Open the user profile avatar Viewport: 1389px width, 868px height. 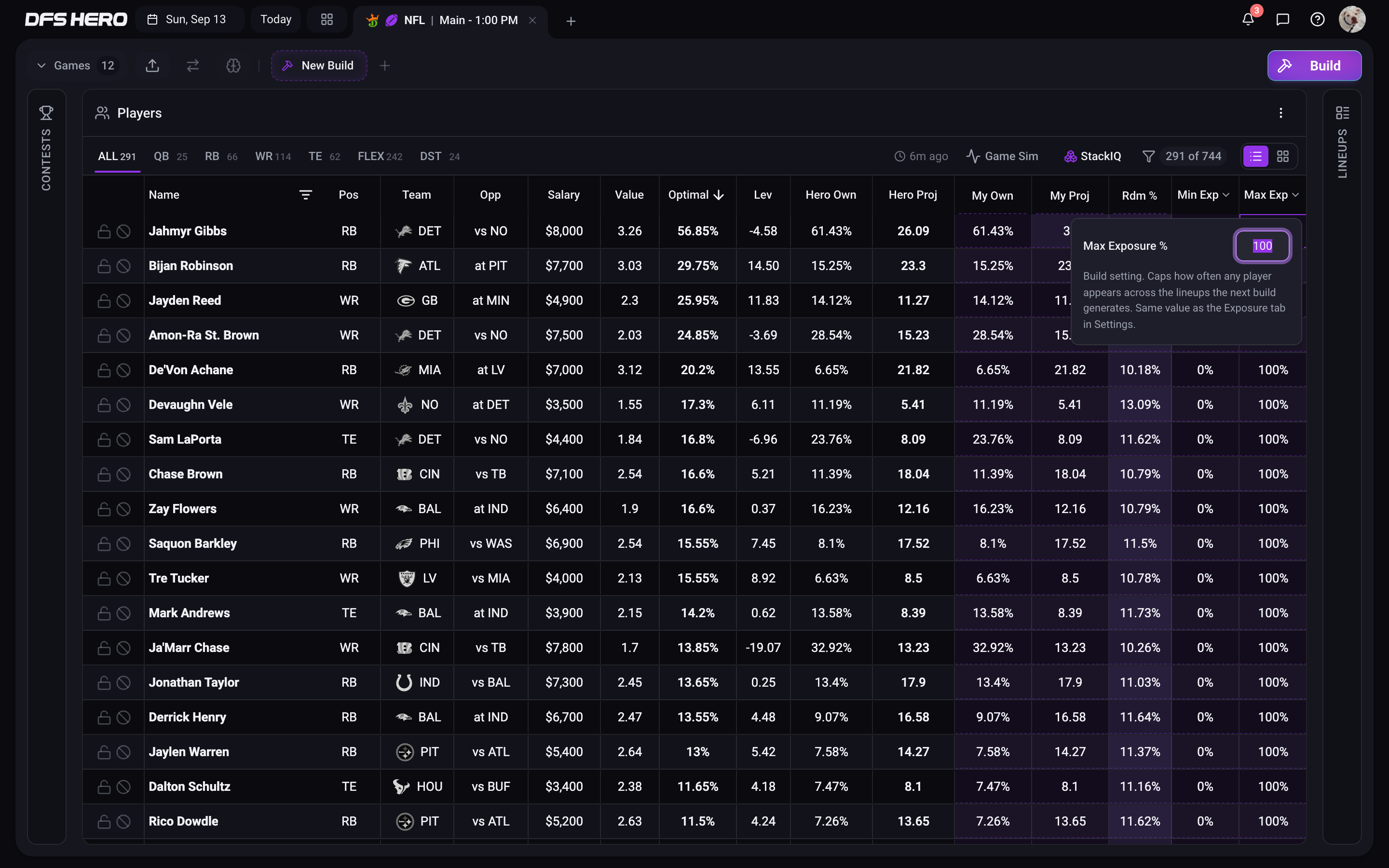tap(1352, 19)
